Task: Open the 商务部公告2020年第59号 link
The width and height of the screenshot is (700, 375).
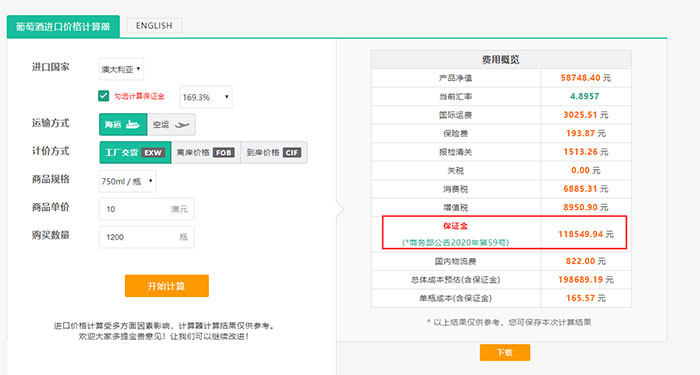Action: [x=455, y=242]
